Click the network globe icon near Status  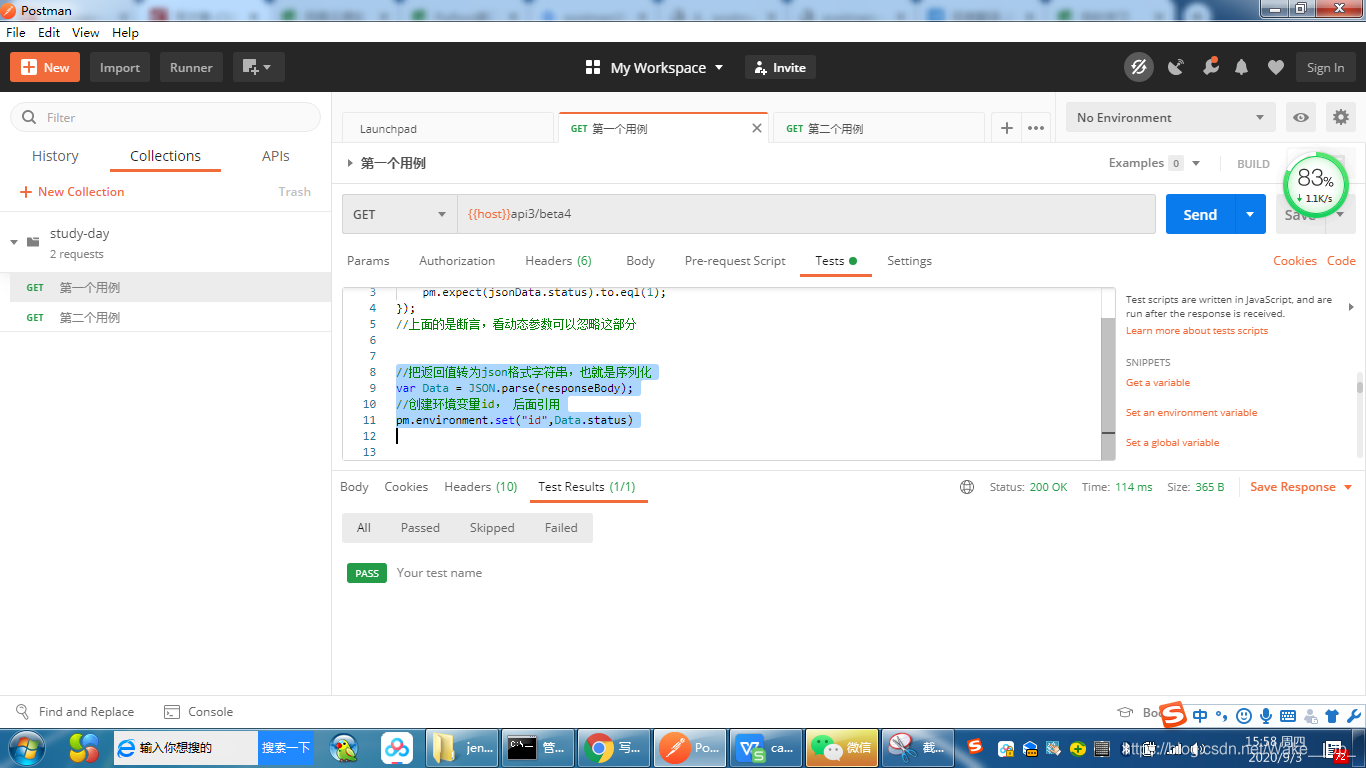point(967,487)
